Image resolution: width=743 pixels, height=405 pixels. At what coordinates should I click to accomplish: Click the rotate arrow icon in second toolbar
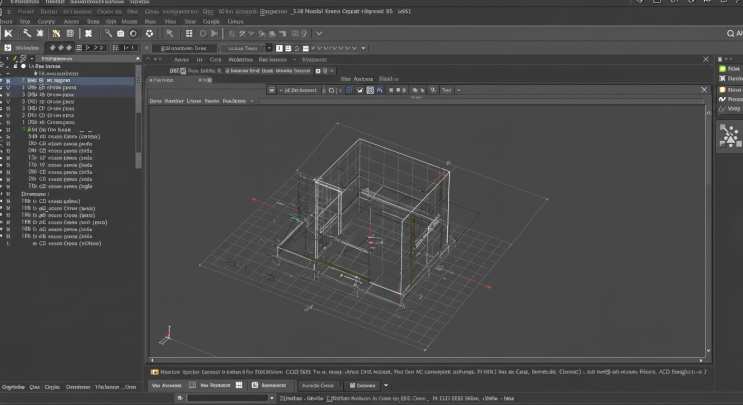297,48
